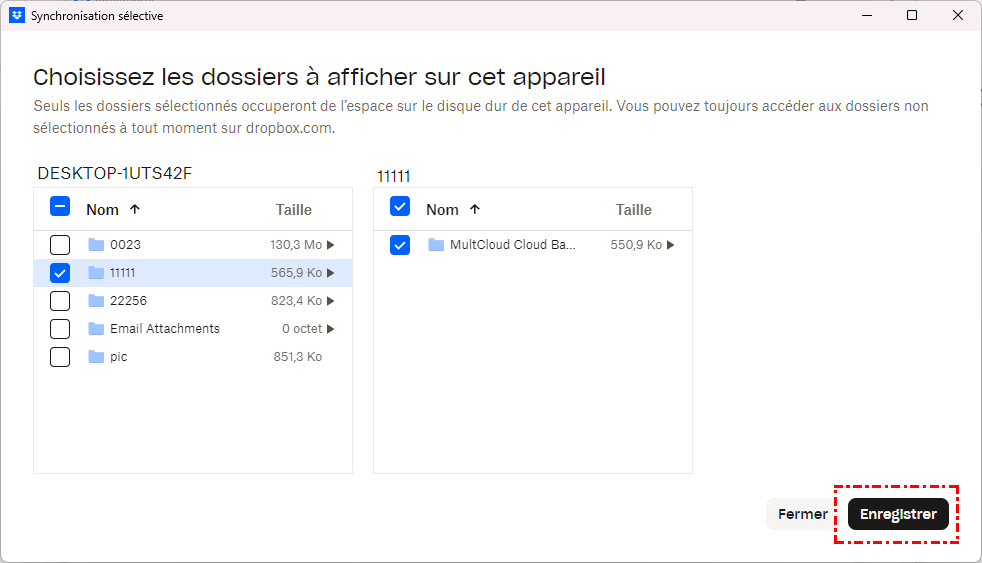Expand the MultCloud Cloud Backup arrow

pyautogui.click(x=671, y=245)
